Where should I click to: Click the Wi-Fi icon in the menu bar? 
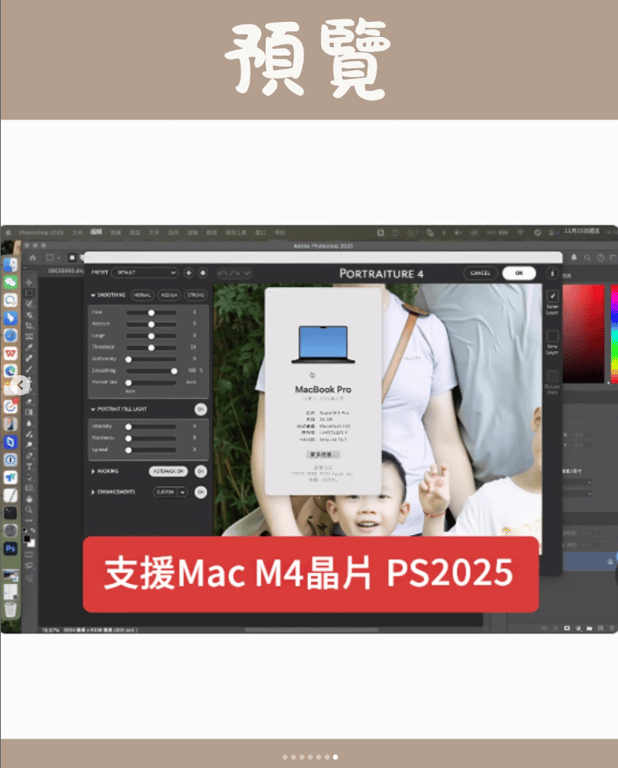click(x=521, y=232)
